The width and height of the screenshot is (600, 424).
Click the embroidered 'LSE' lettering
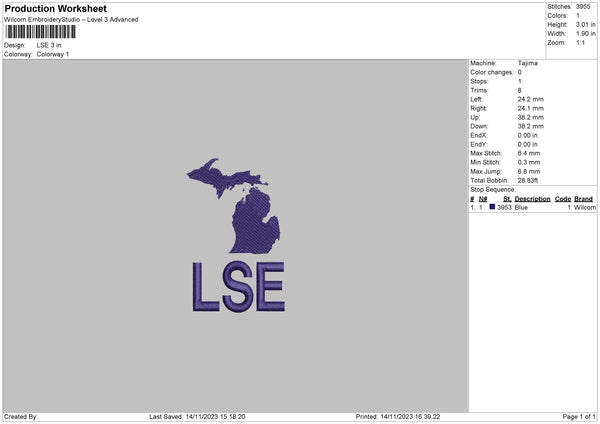(239, 287)
